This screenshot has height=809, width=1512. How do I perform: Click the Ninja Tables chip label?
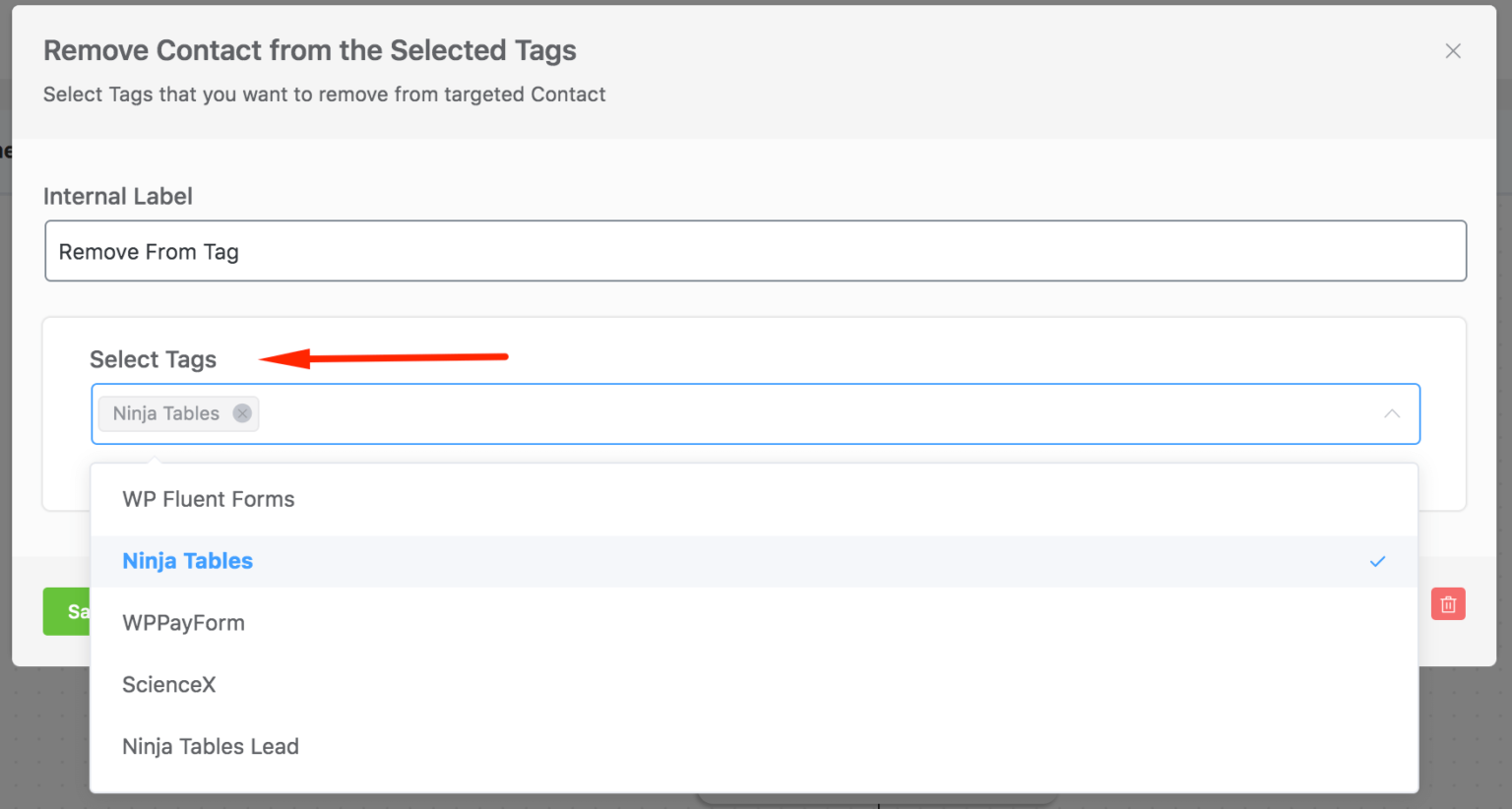[x=166, y=413]
